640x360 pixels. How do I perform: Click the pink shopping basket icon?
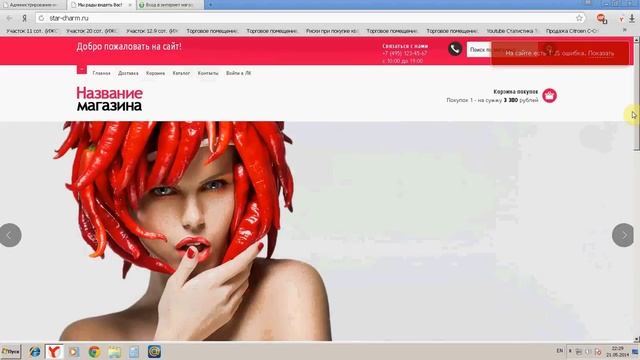pyautogui.click(x=549, y=96)
